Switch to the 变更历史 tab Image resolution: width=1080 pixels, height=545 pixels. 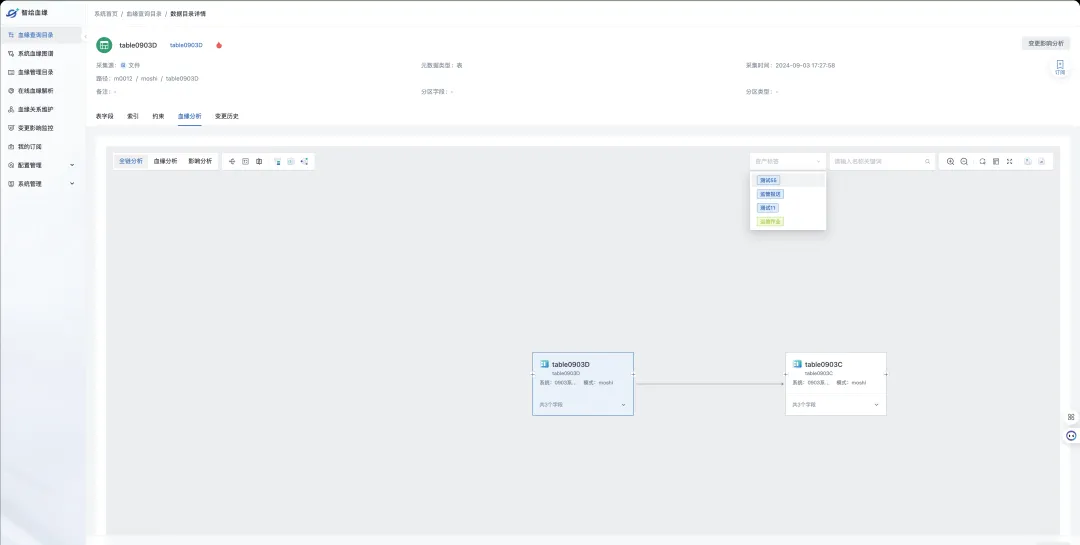click(227, 116)
